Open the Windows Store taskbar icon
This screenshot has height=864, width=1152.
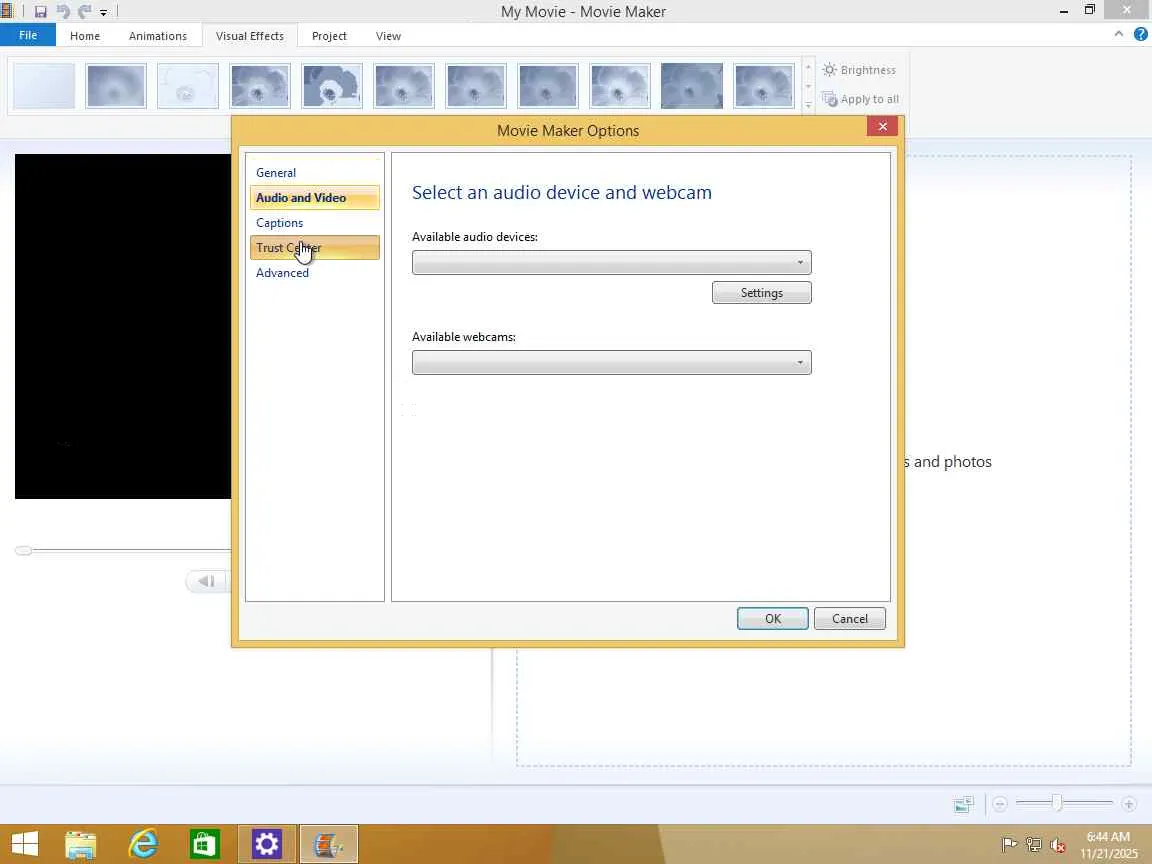click(204, 844)
